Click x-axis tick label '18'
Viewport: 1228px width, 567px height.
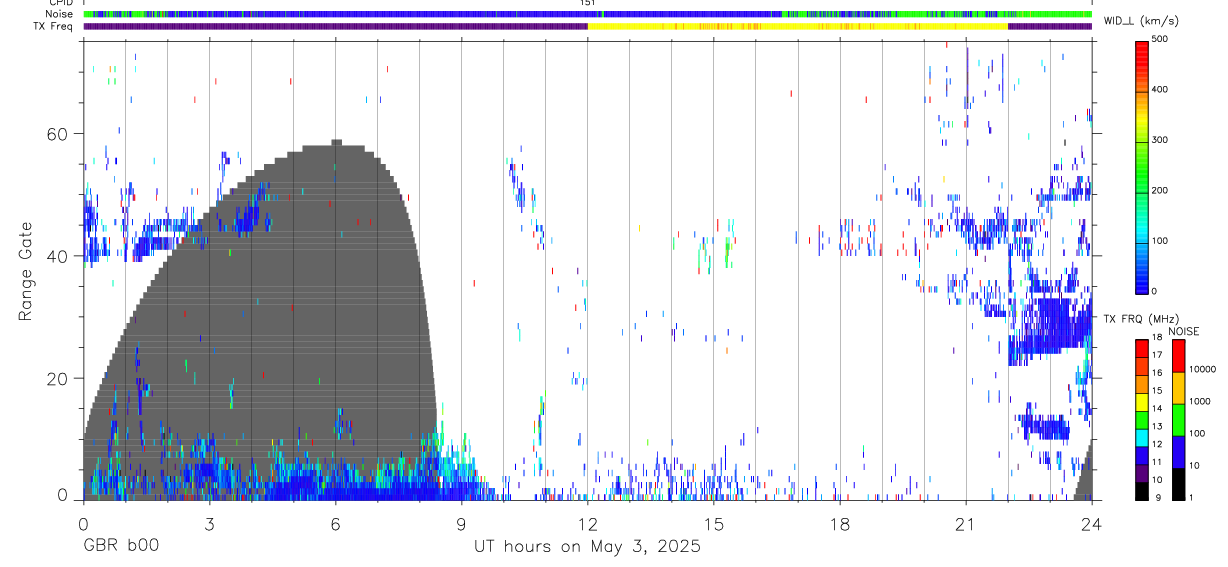coord(839,523)
